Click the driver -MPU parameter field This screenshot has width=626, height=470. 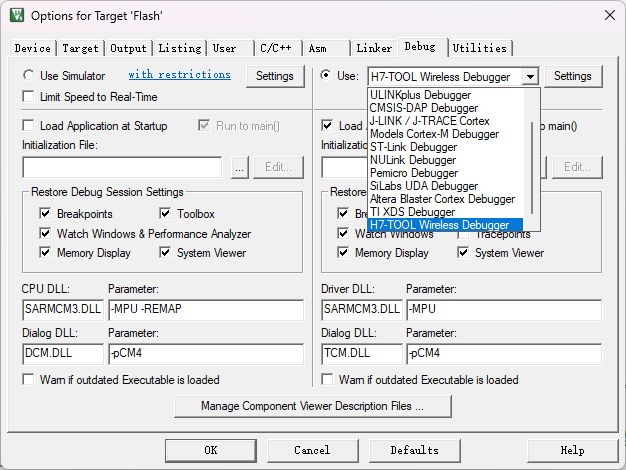pyautogui.click(x=504, y=309)
